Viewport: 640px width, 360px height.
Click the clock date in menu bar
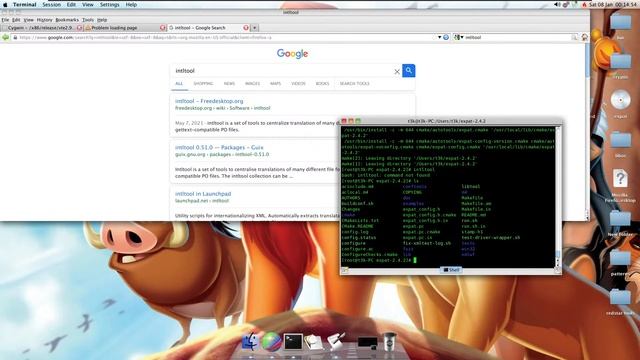(613, 4)
